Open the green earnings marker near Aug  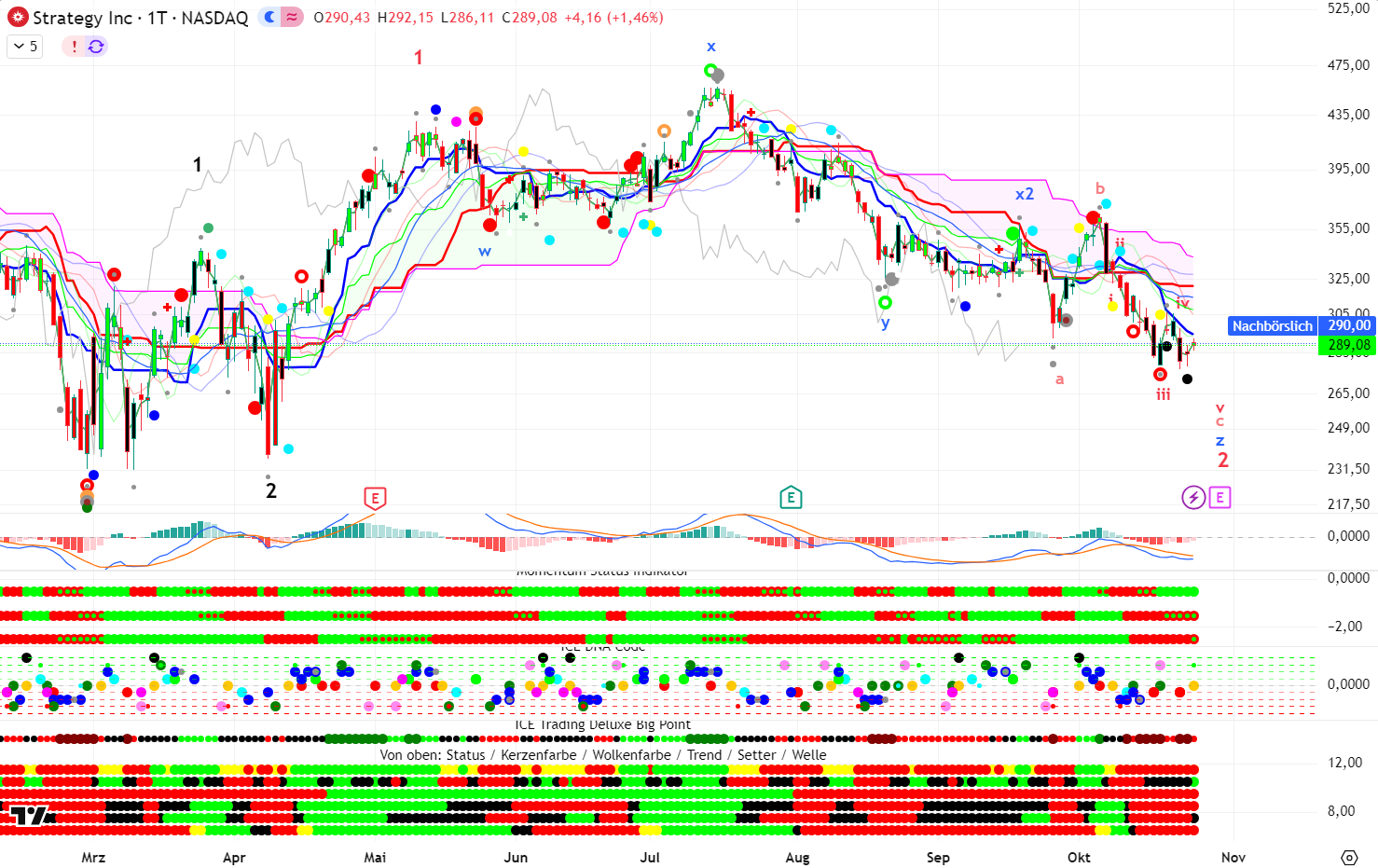coord(791,498)
